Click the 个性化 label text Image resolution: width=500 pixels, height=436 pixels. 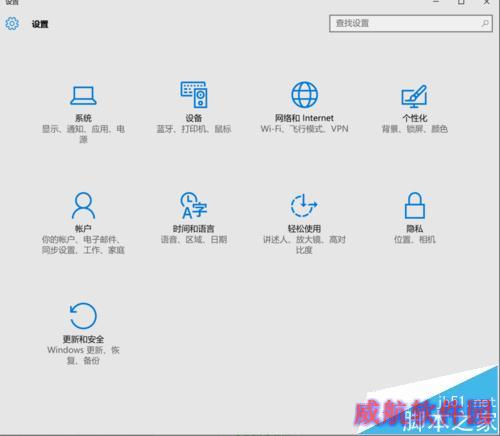pos(415,118)
